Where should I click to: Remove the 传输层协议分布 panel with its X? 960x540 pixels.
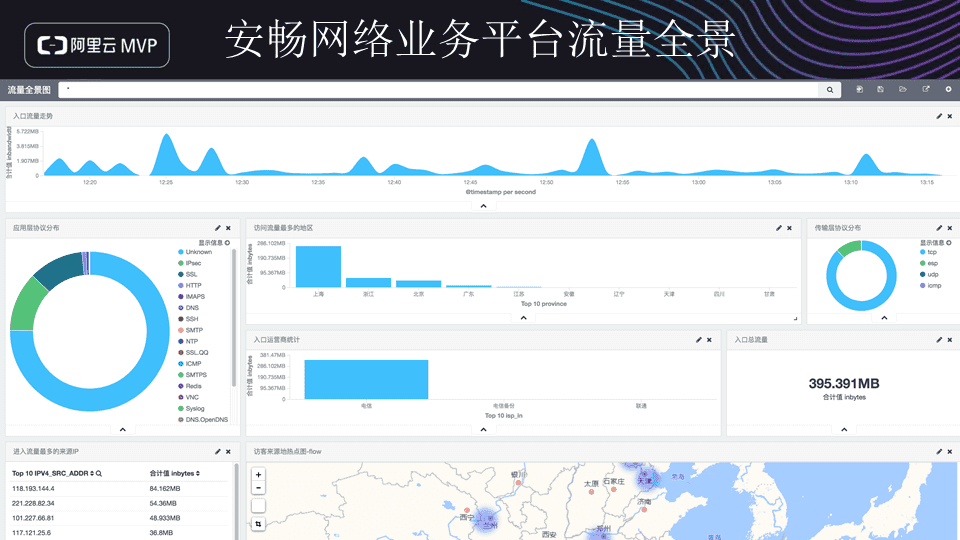tap(950, 228)
